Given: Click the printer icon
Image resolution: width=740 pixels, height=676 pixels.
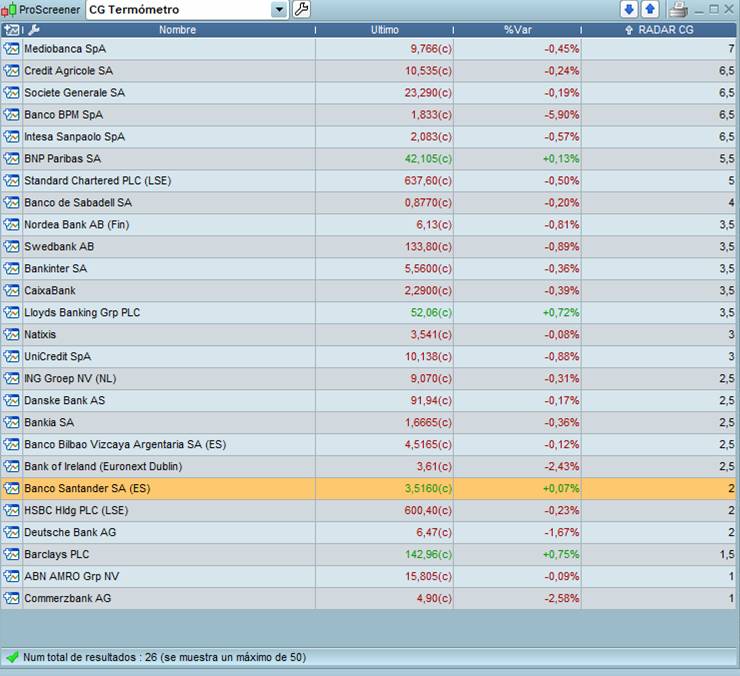Looking at the screenshot, I should pos(678,10).
